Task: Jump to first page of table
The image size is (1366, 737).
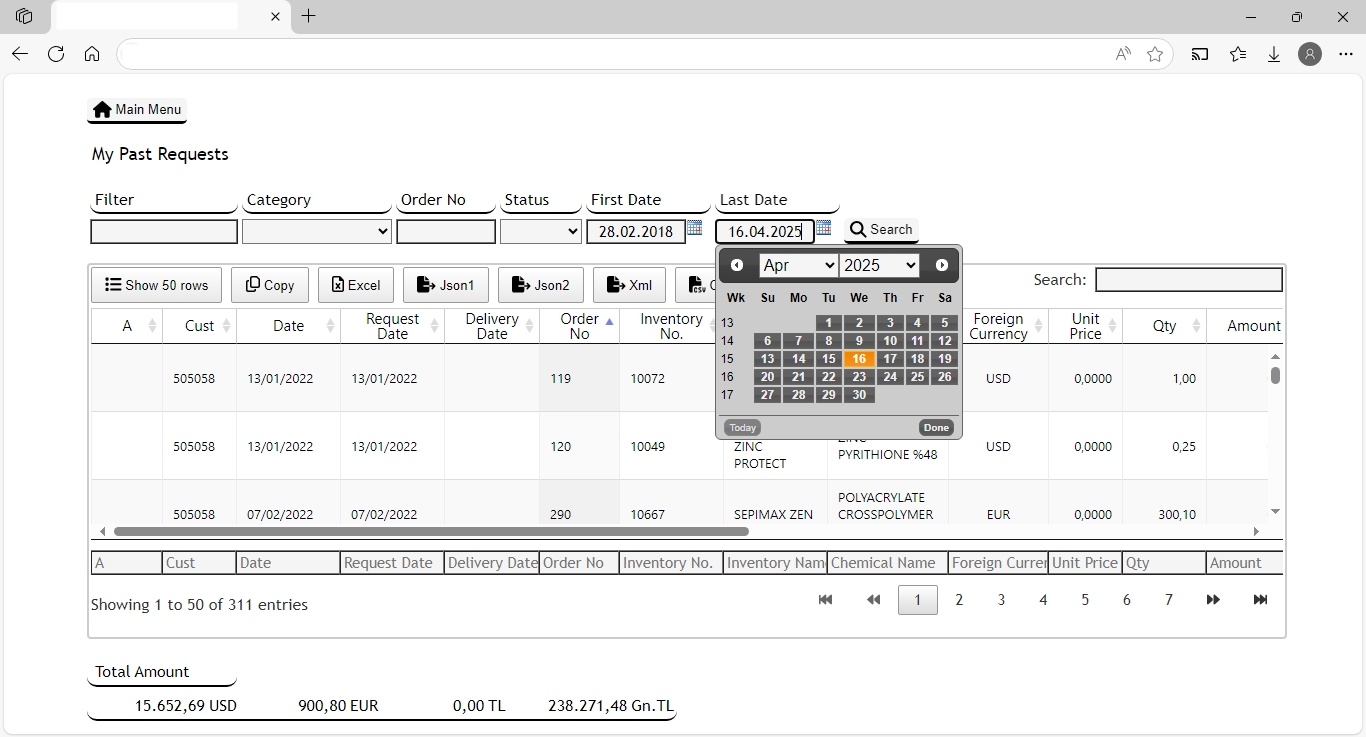Action: pyautogui.click(x=825, y=600)
